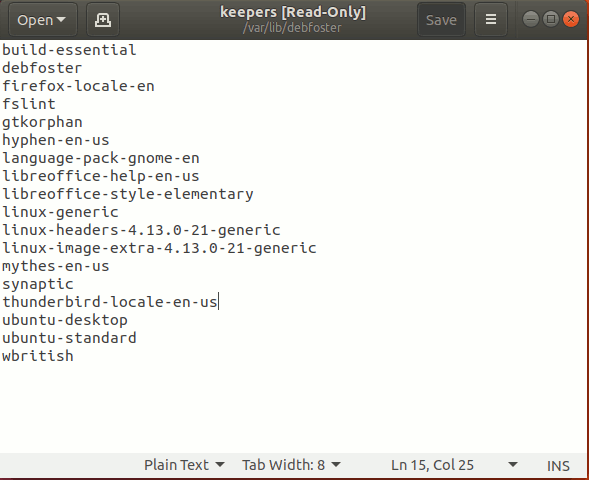Click the line linux-generic
589x480 pixels.
pyautogui.click(x=60, y=212)
